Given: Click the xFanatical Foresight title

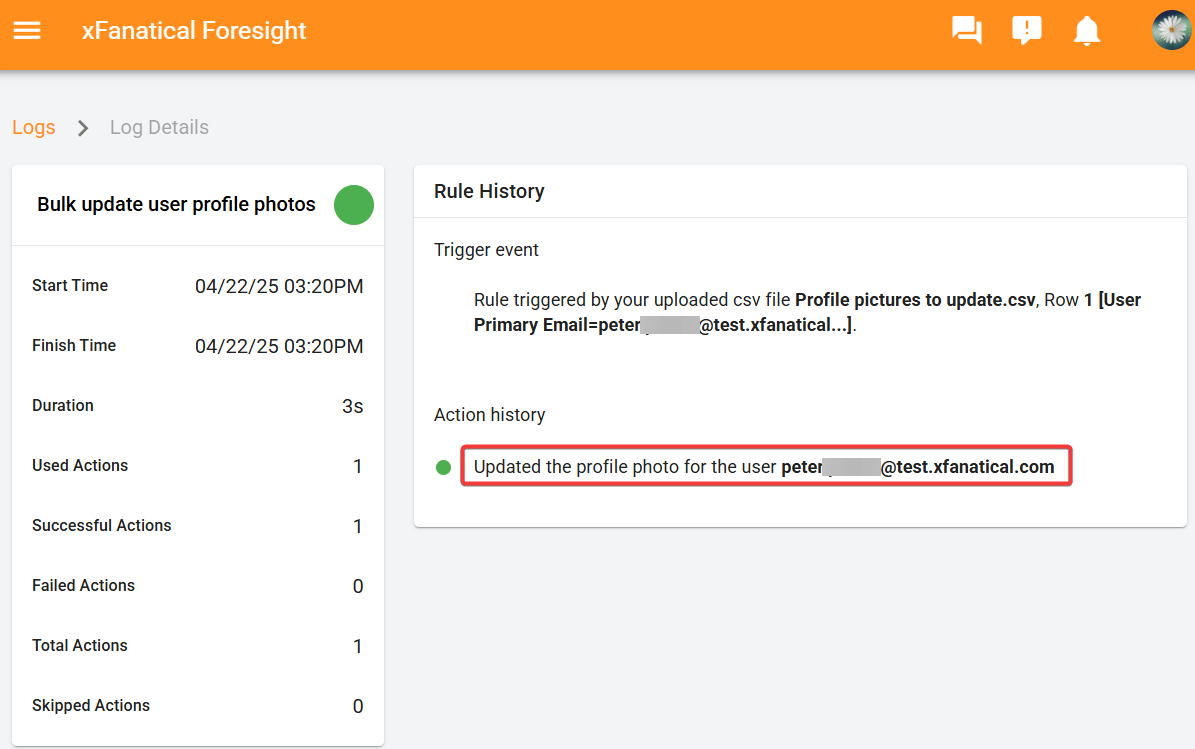Looking at the screenshot, I should (x=194, y=30).
